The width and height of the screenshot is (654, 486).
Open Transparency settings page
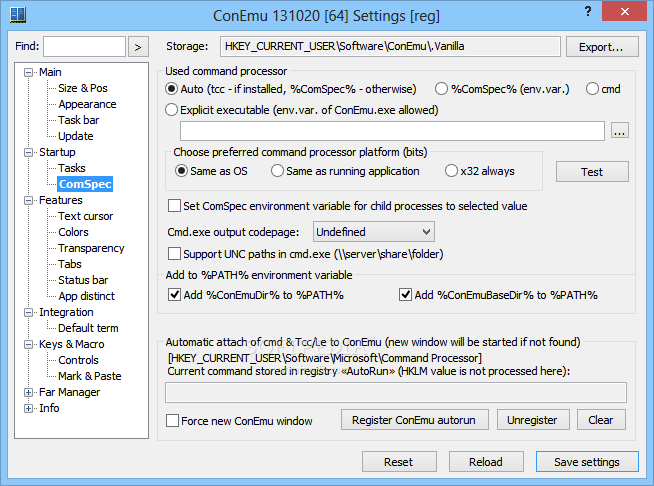[91, 248]
